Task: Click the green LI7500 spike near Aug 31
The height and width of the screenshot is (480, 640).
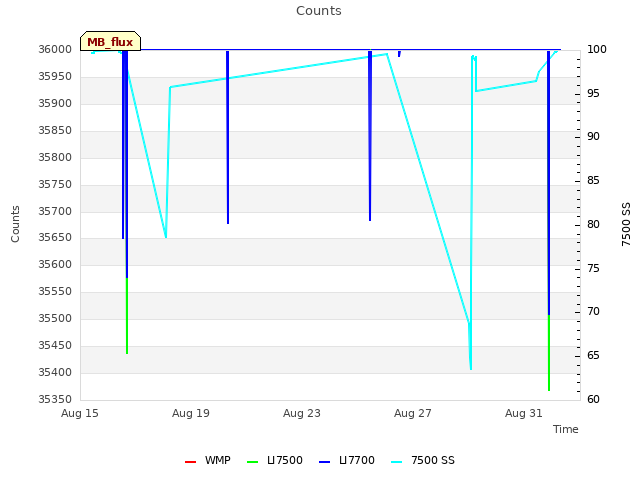Action: [549, 353]
